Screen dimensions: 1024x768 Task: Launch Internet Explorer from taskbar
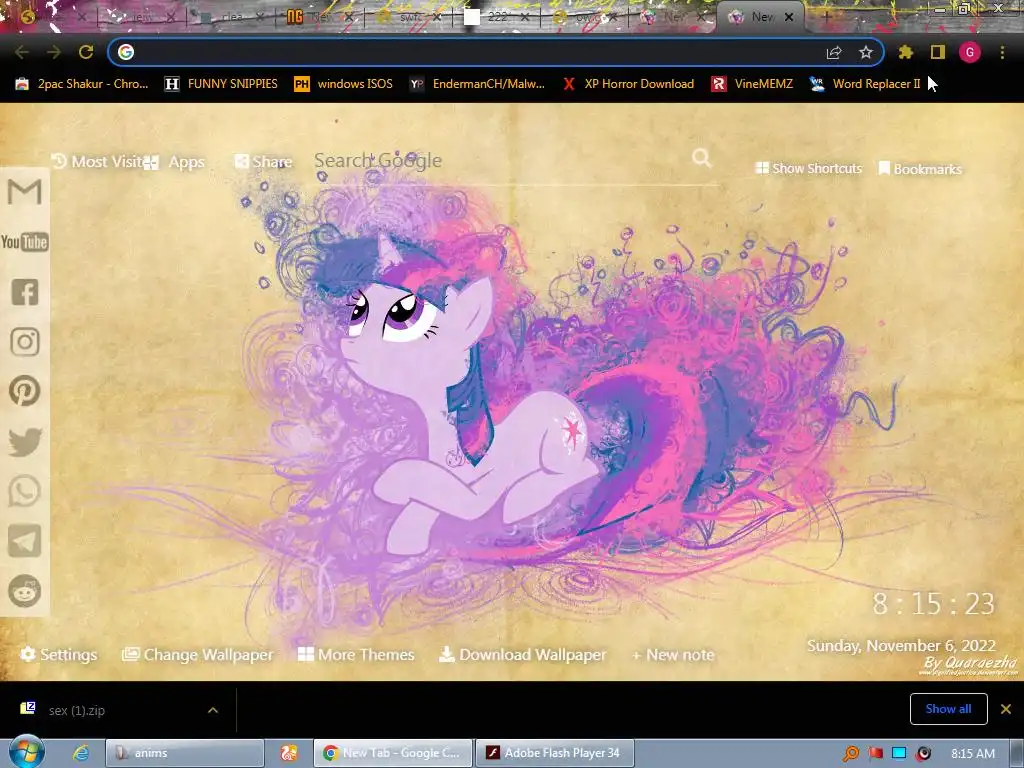tap(81, 753)
